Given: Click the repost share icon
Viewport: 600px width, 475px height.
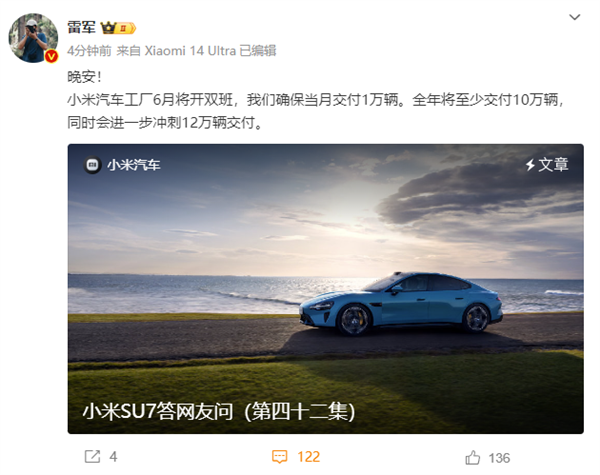Looking at the screenshot, I should tap(92, 456).
